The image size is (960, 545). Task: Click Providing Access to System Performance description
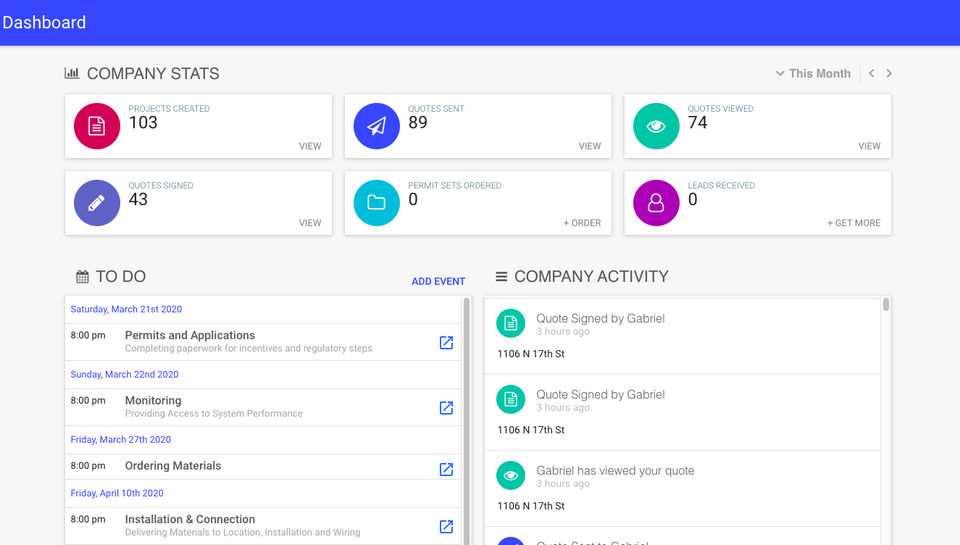click(214, 414)
